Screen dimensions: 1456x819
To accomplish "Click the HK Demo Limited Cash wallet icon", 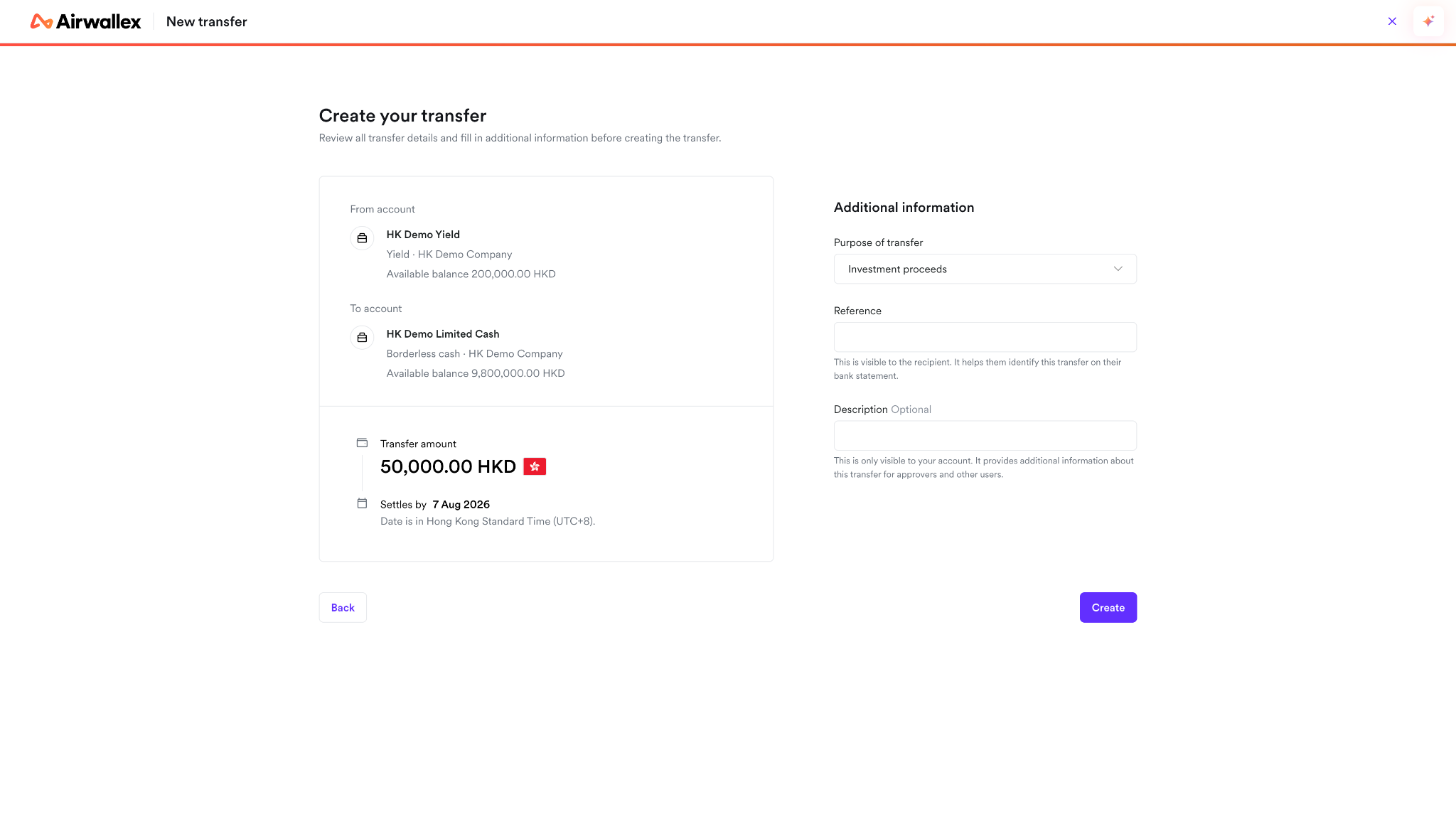I will coord(362,338).
